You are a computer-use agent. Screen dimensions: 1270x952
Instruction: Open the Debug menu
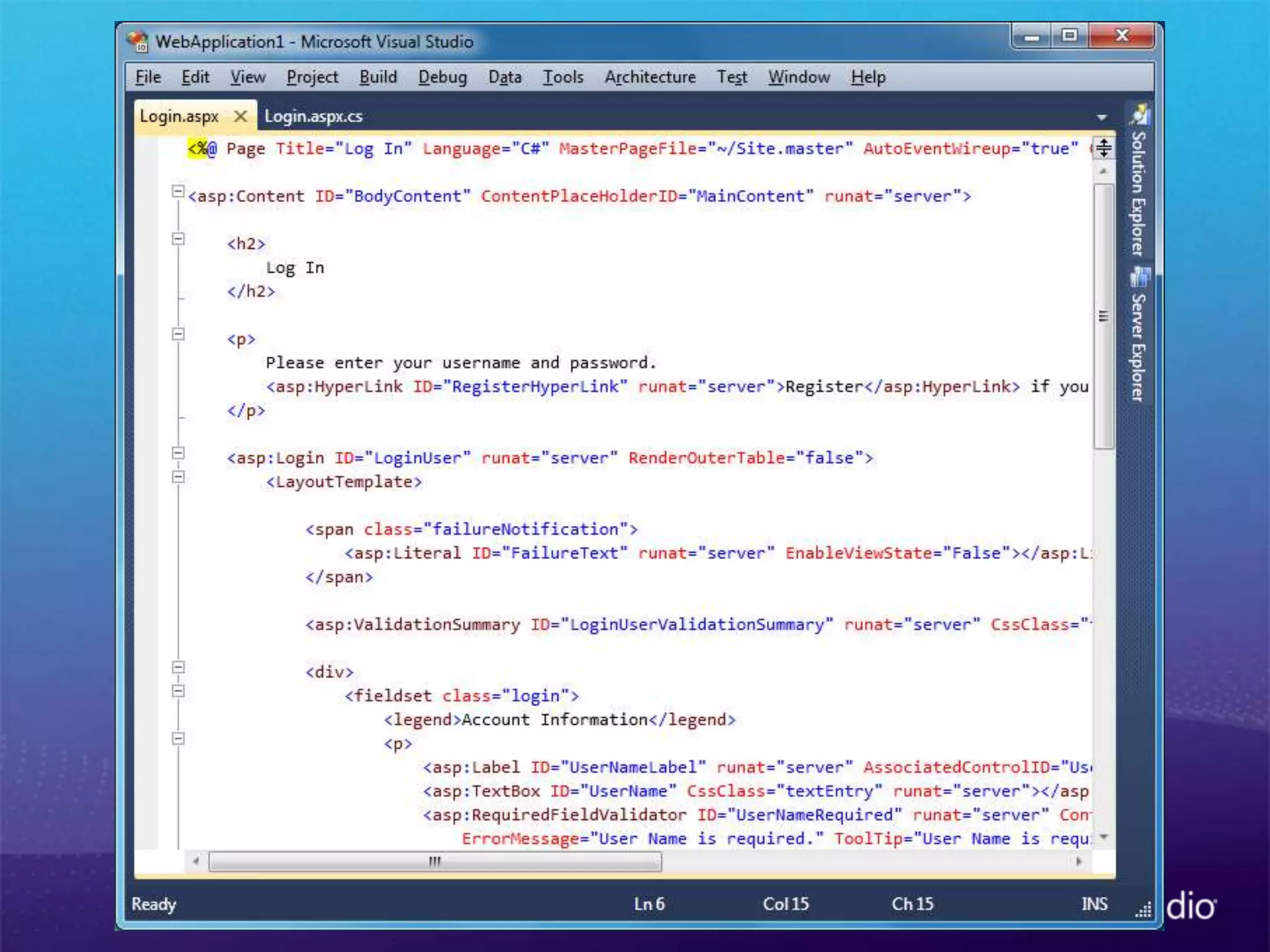pyautogui.click(x=442, y=77)
